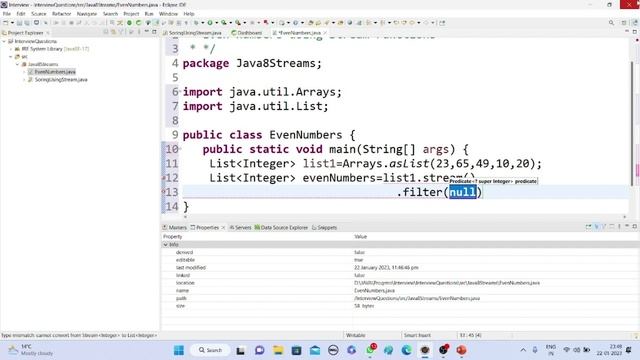Screen dimensions: 640x360
Task: Select JRE System Library tree item
Action: point(51,49)
